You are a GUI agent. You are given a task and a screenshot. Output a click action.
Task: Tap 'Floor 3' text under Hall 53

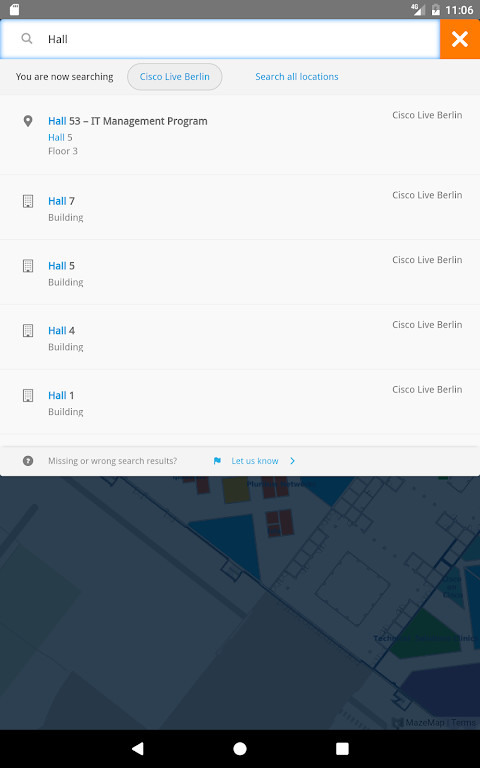63,151
